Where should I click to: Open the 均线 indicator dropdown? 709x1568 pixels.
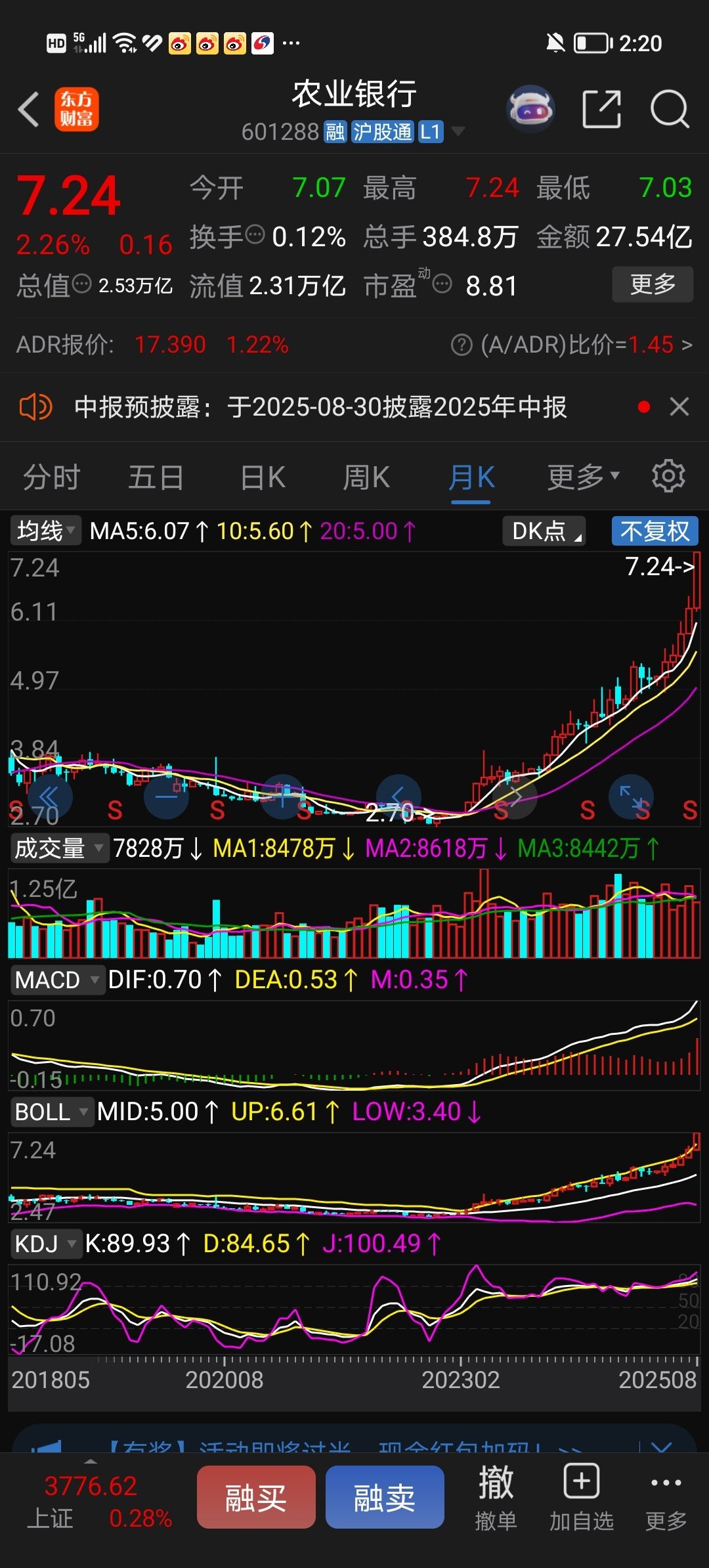pos(46,531)
